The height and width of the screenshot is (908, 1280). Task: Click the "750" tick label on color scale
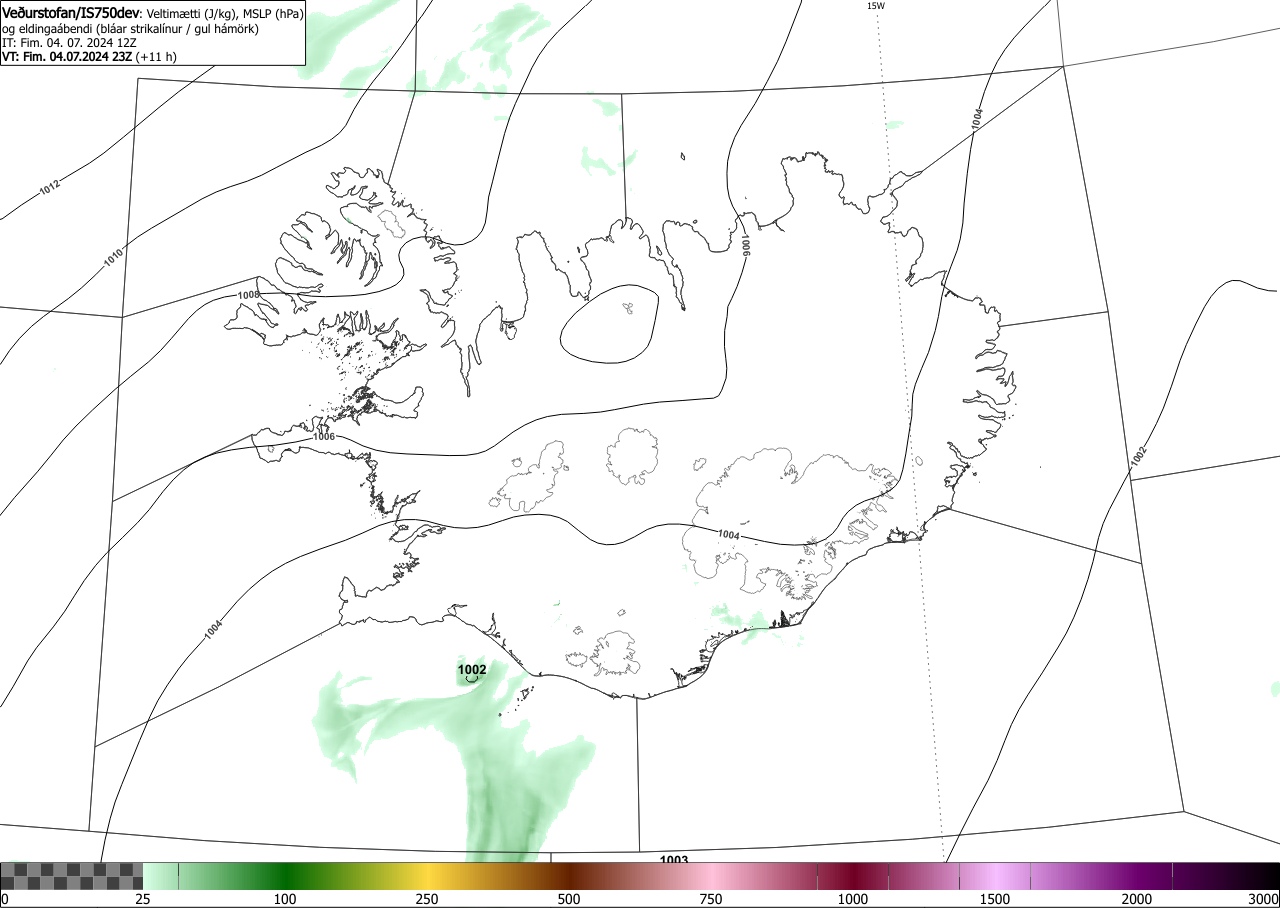[x=711, y=899]
